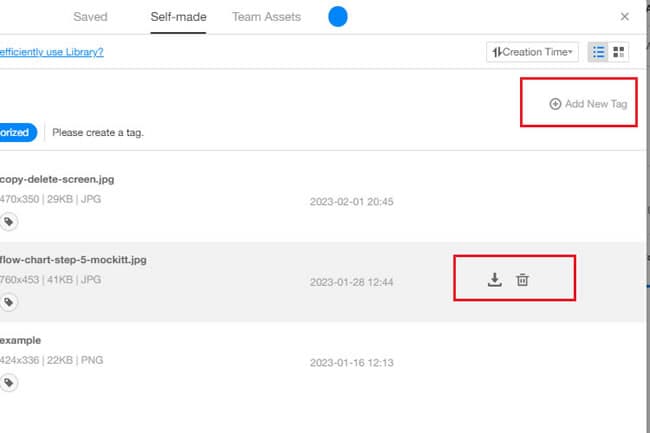Image resolution: width=650 pixels, height=433 pixels.
Task: Select the copy-delete-screen.jpg file name
Action: pos(57,179)
